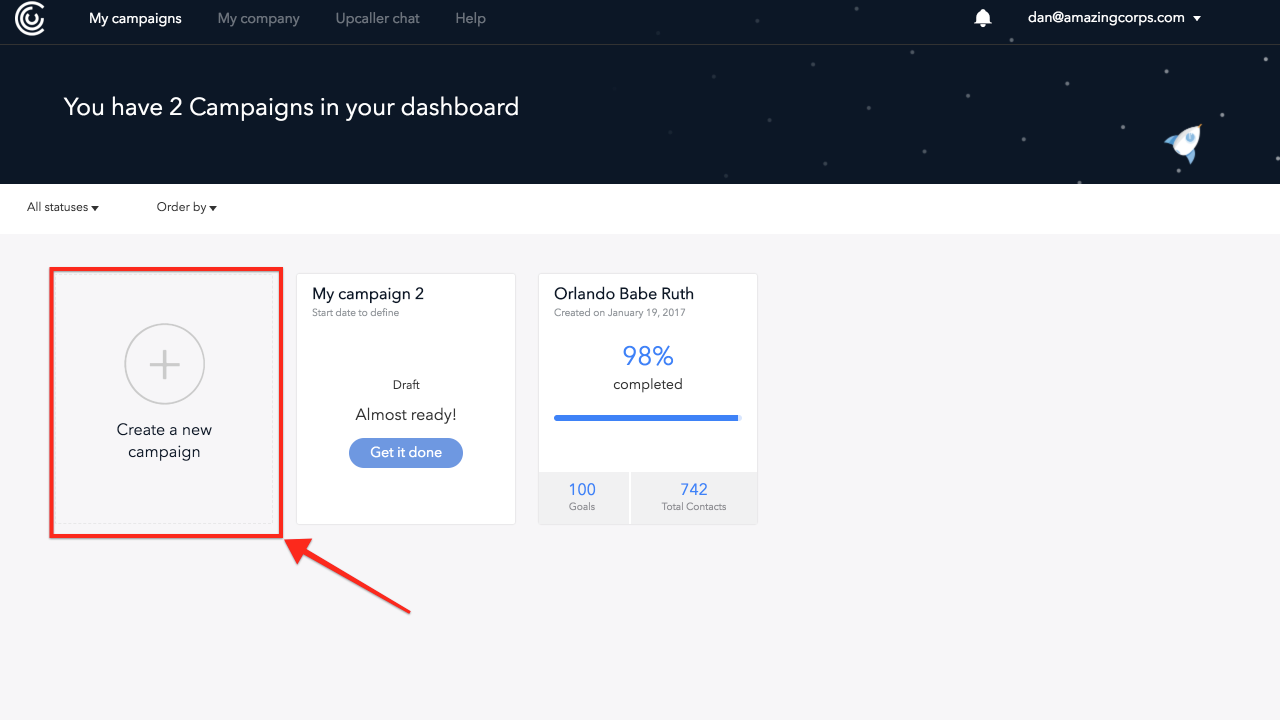This screenshot has height=720, width=1280.
Task: Click the plus circle icon
Action: (165, 364)
